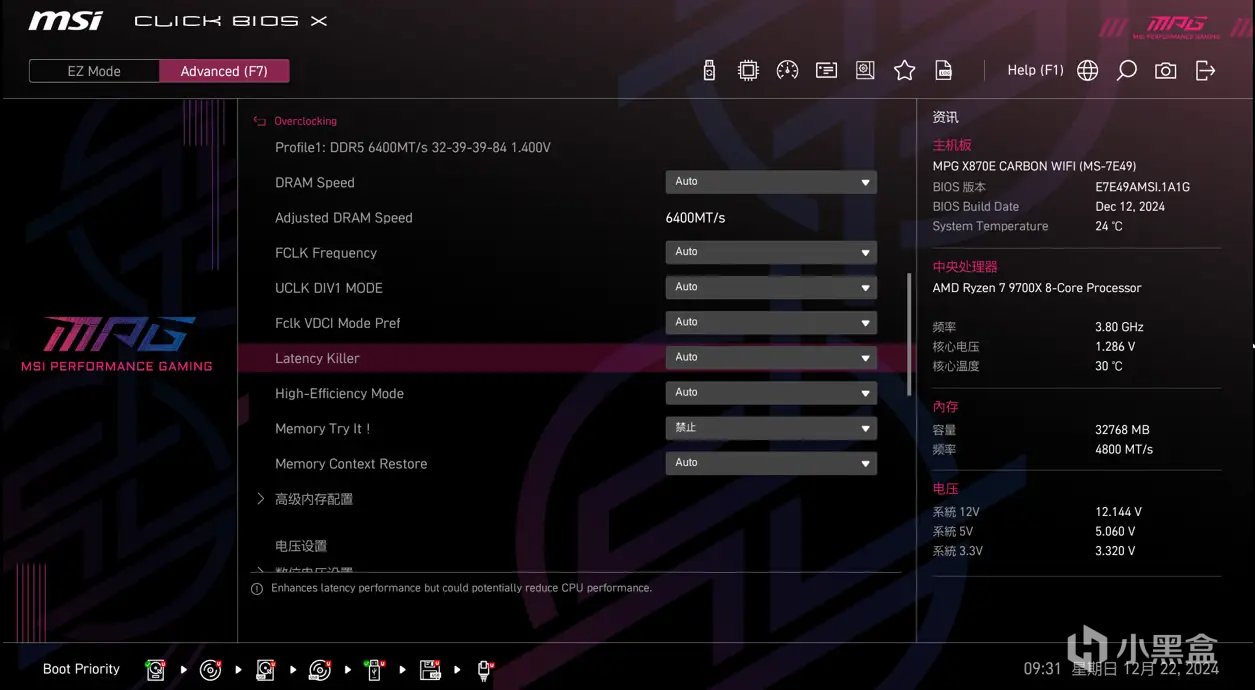Click the Adjusted DRAM Speed label

tap(344, 218)
